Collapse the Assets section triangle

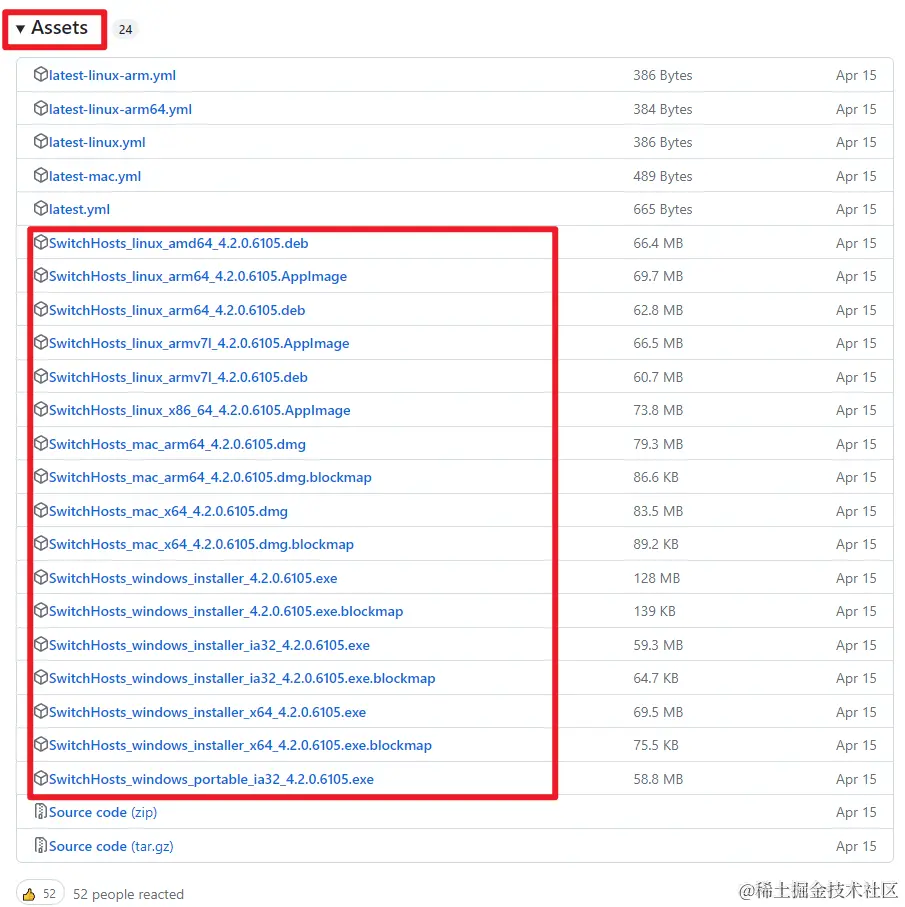point(20,28)
